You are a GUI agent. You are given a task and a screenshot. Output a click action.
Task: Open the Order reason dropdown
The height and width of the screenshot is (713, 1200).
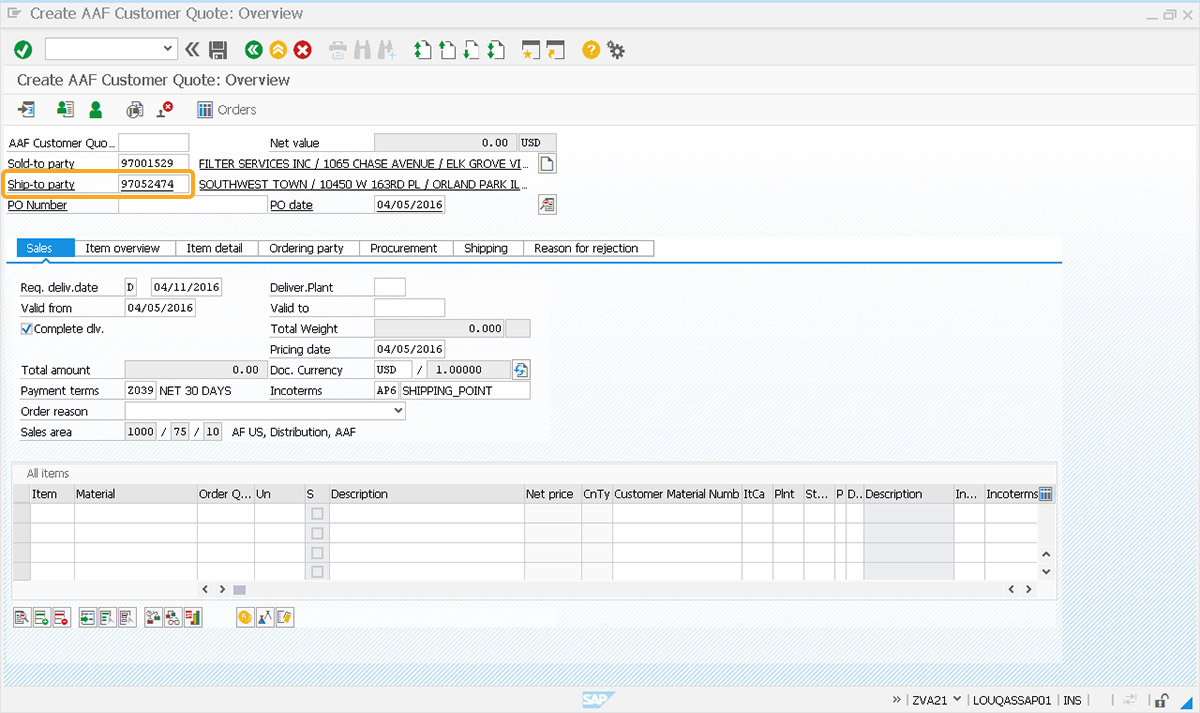[398, 411]
